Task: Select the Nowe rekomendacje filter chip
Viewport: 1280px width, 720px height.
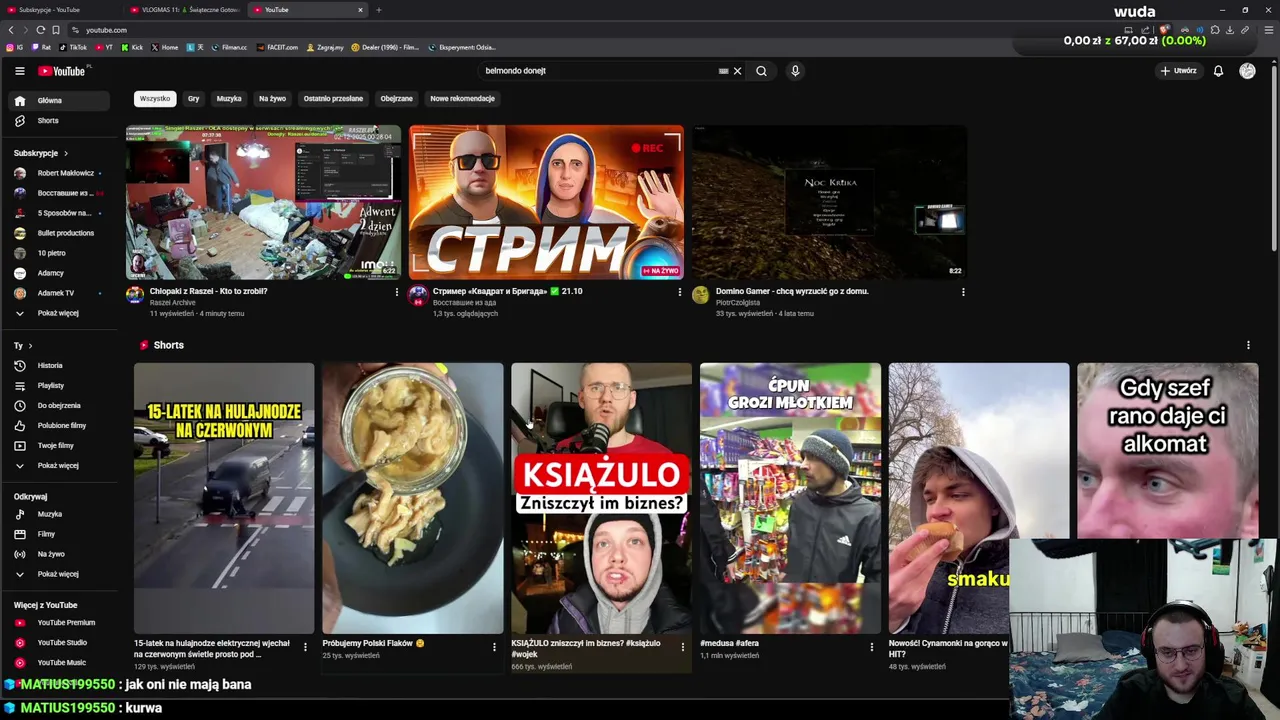Action: click(462, 98)
